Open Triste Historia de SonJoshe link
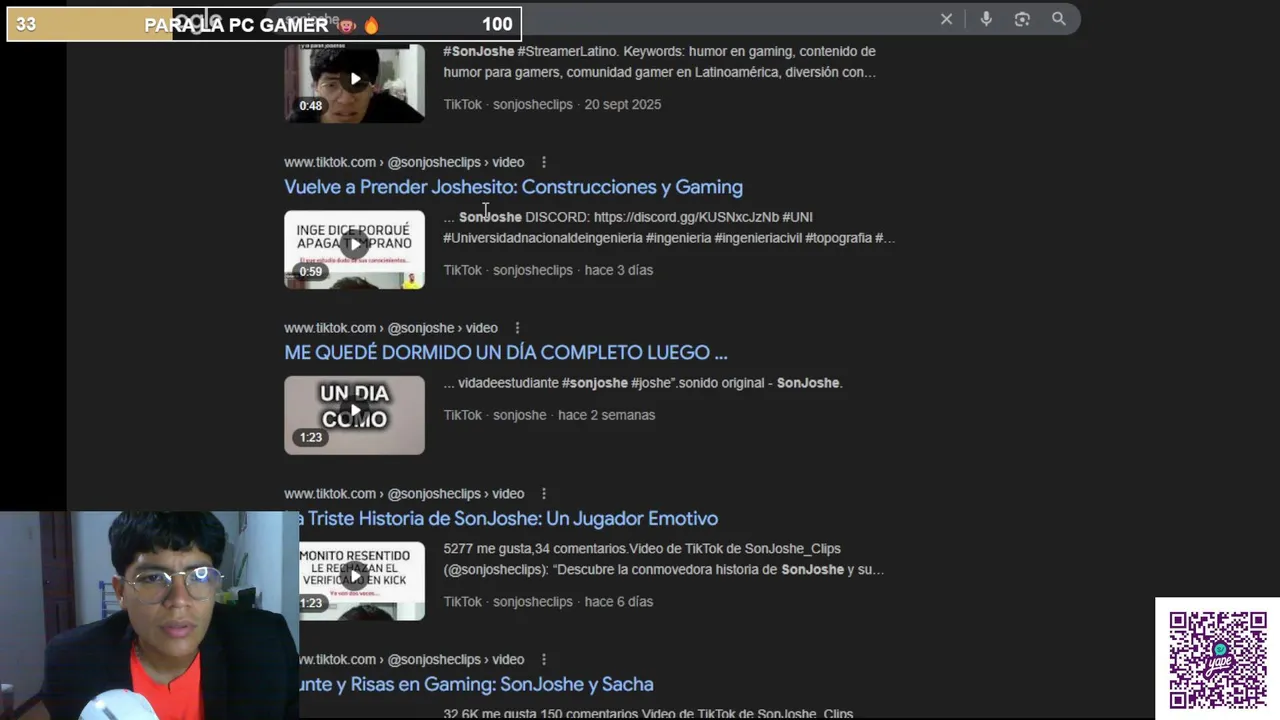This screenshot has height=720, width=1280. tap(508, 519)
